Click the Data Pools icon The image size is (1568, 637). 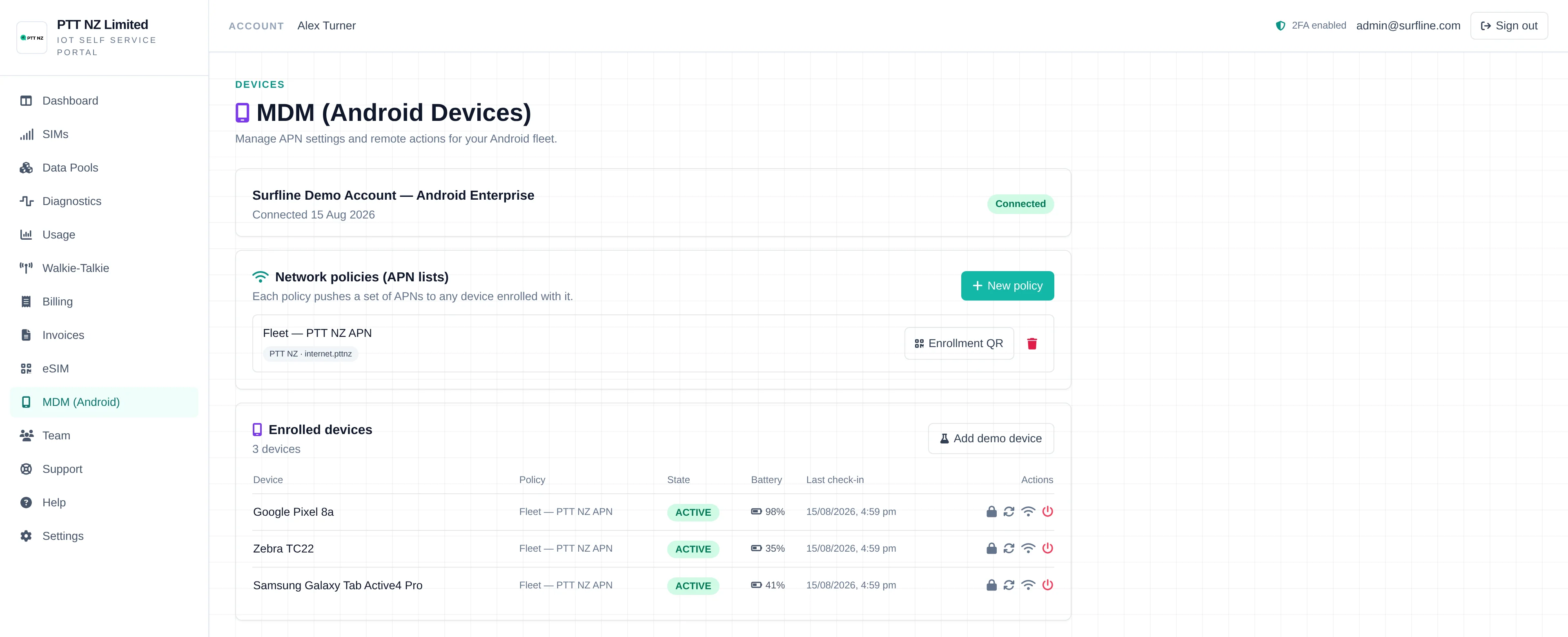[26, 167]
